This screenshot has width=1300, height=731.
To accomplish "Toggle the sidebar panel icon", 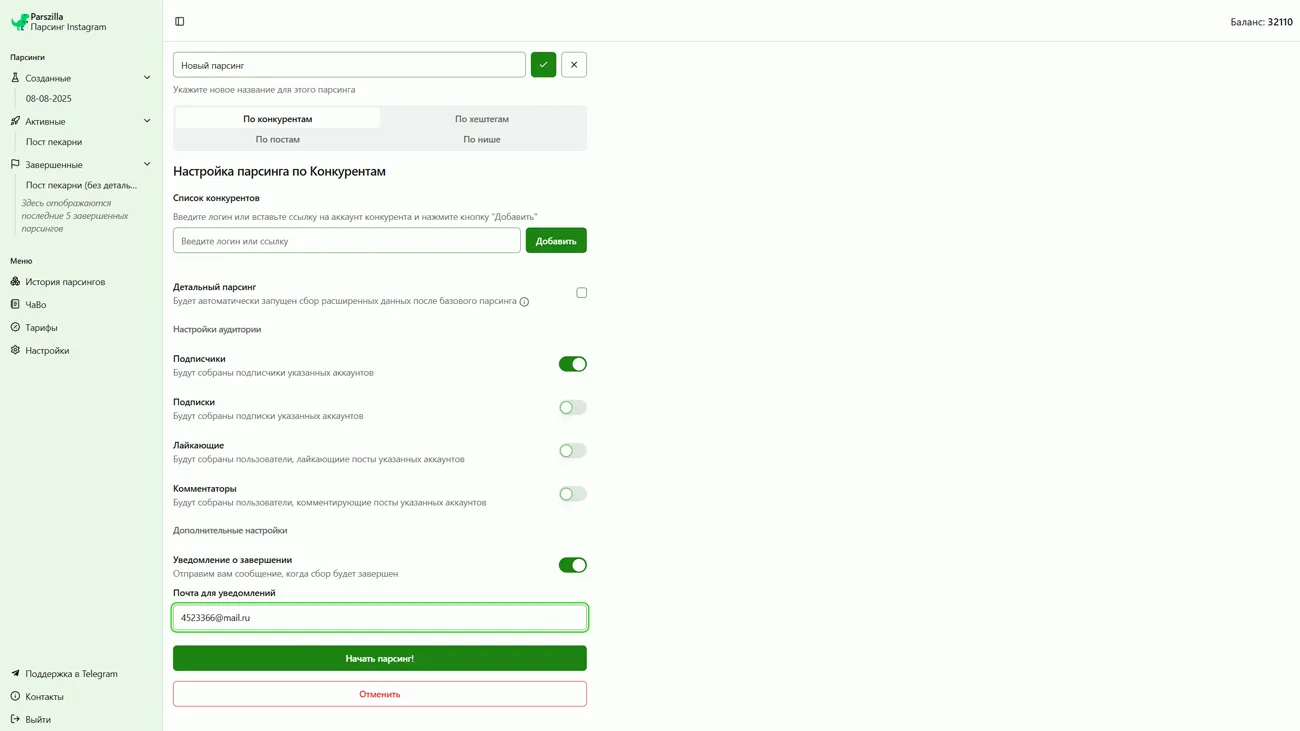I will (x=180, y=21).
